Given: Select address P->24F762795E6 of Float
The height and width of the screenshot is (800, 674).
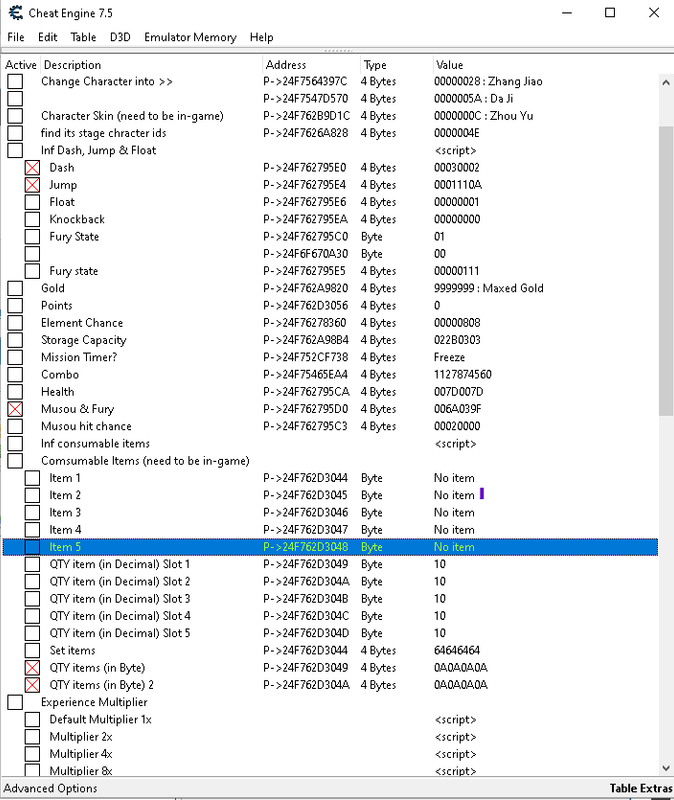Looking at the screenshot, I should point(304,202).
